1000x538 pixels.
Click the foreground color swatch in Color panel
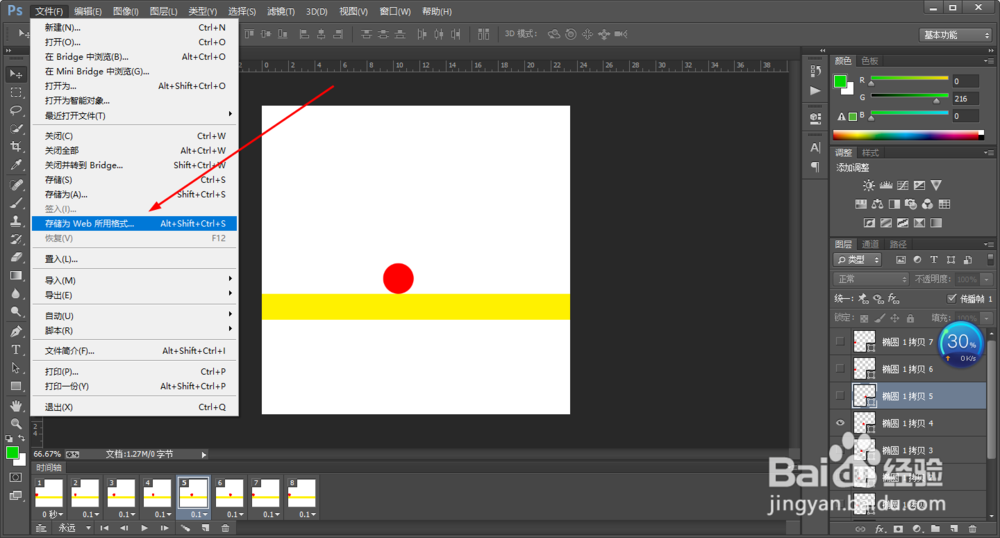(x=840, y=81)
